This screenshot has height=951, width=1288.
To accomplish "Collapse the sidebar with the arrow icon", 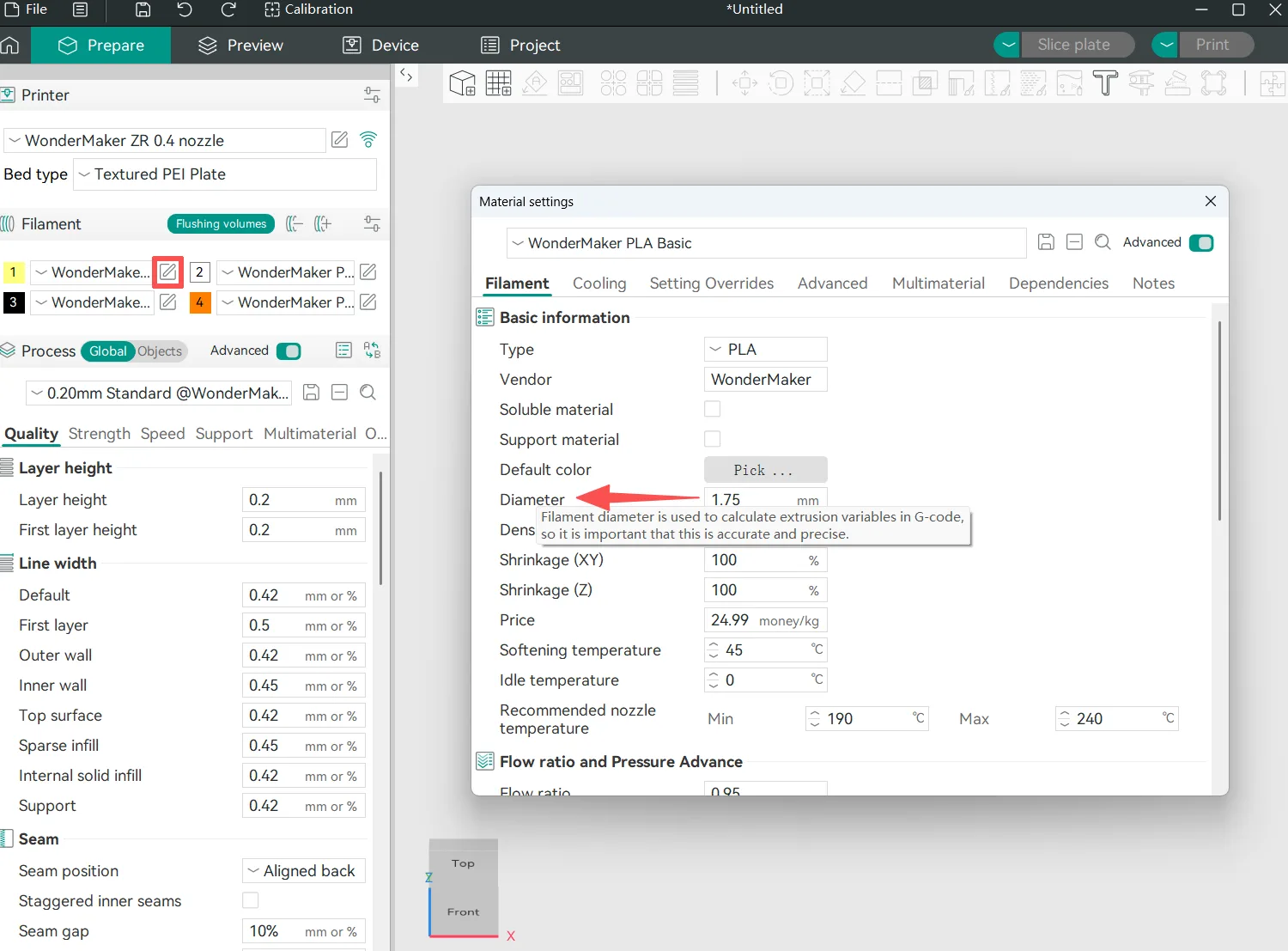I will click(406, 76).
